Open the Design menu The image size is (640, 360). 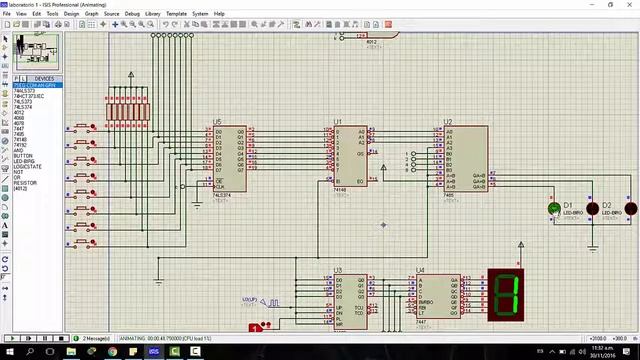tap(71, 13)
